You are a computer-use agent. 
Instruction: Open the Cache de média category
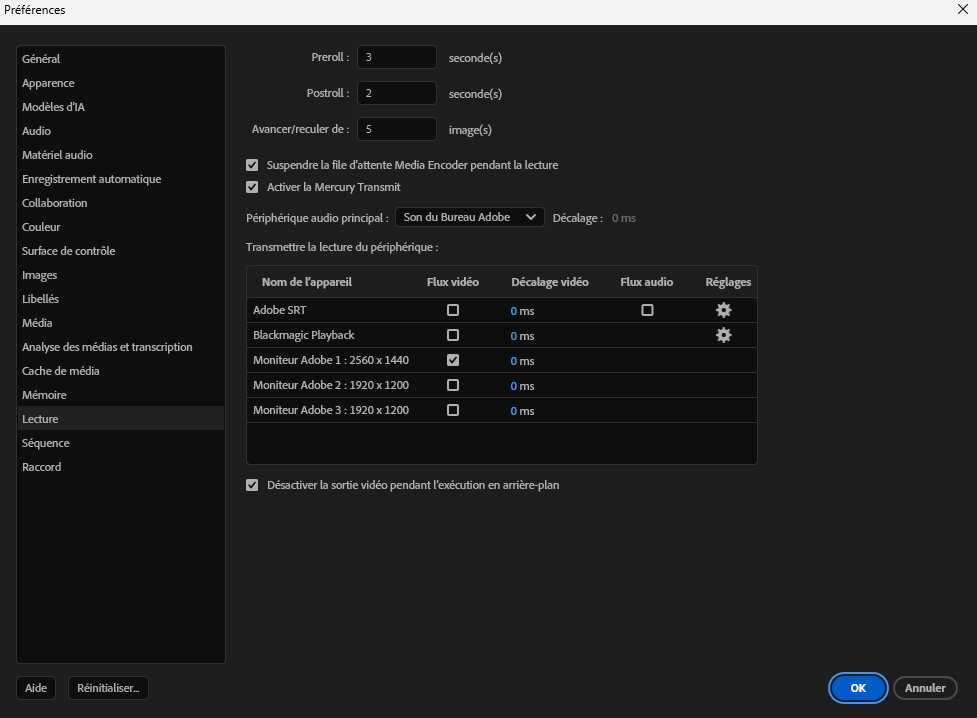click(x=61, y=371)
